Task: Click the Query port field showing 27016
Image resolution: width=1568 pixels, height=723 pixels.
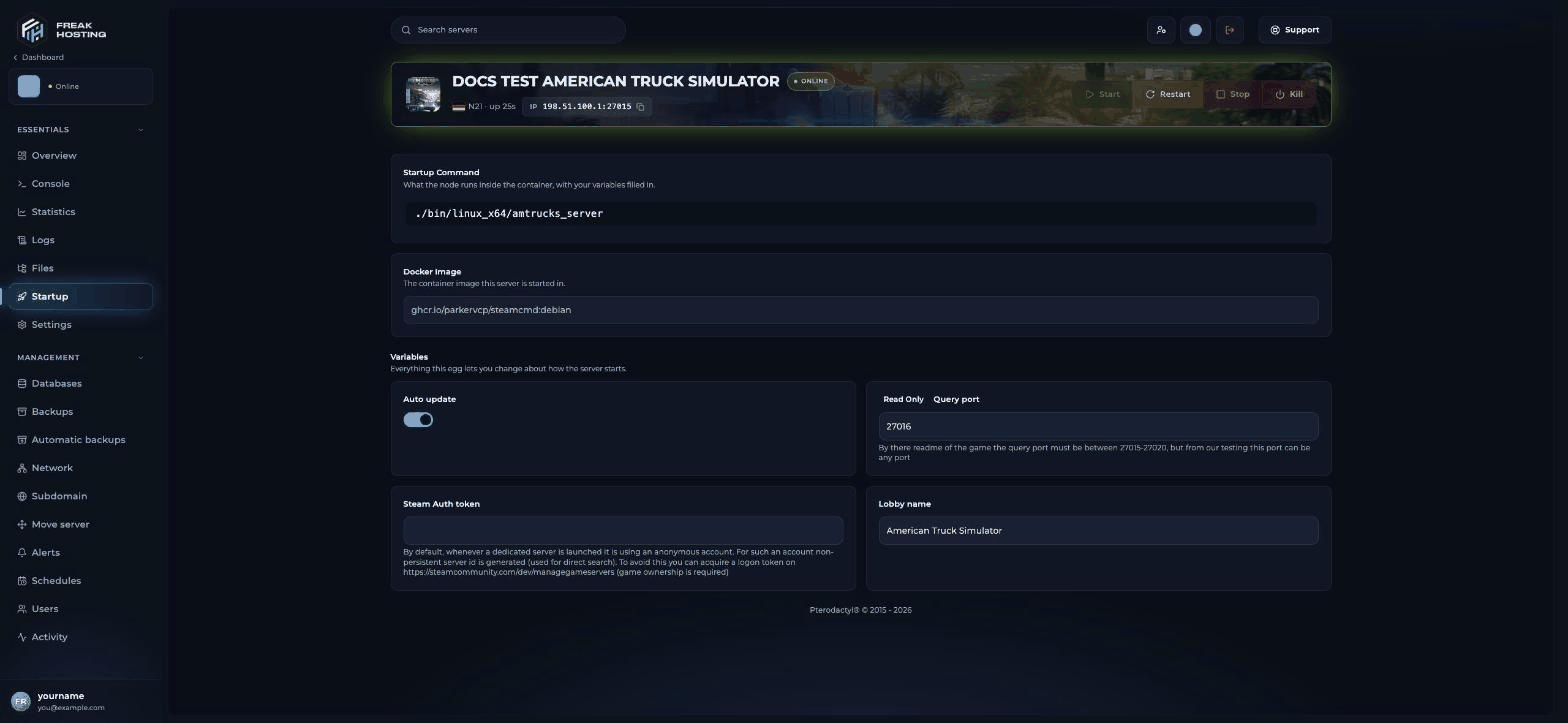Action: tap(1098, 426)
